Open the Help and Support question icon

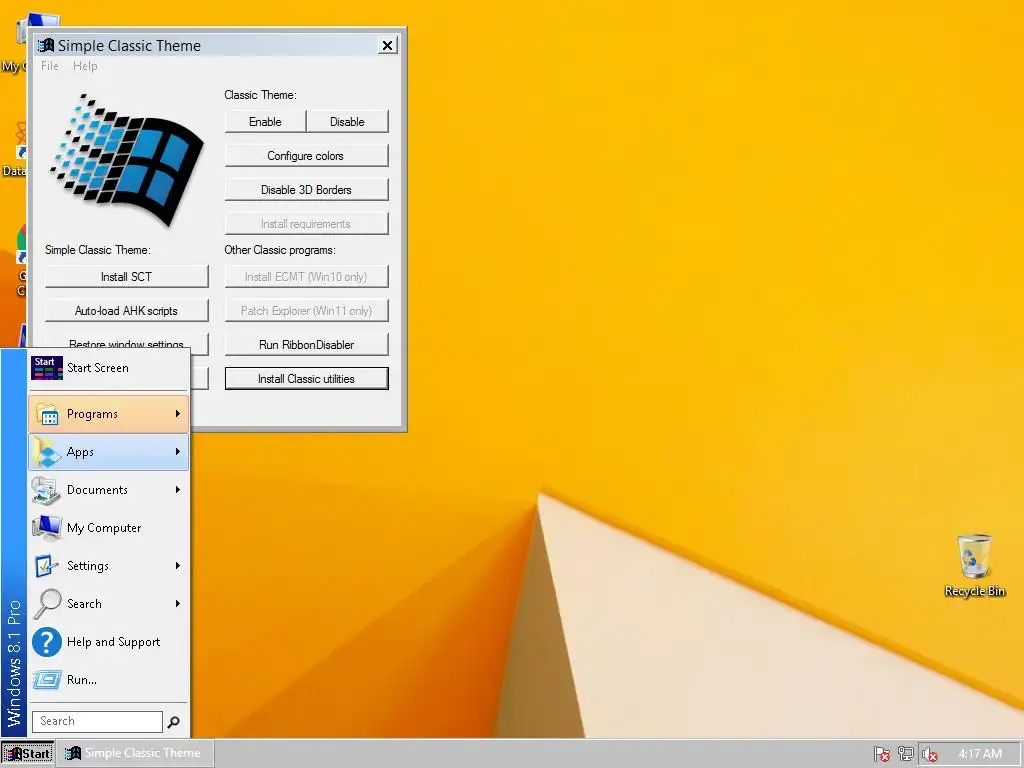tap(47, 642)
